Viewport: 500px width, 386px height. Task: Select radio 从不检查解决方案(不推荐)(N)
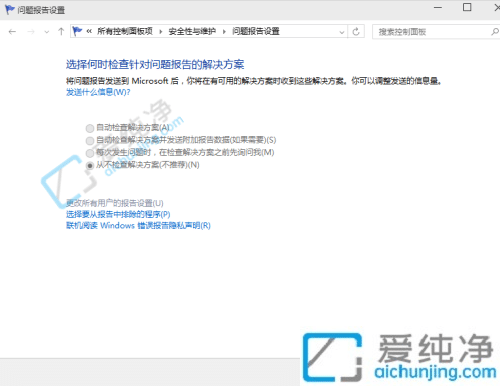coord(143,165)
